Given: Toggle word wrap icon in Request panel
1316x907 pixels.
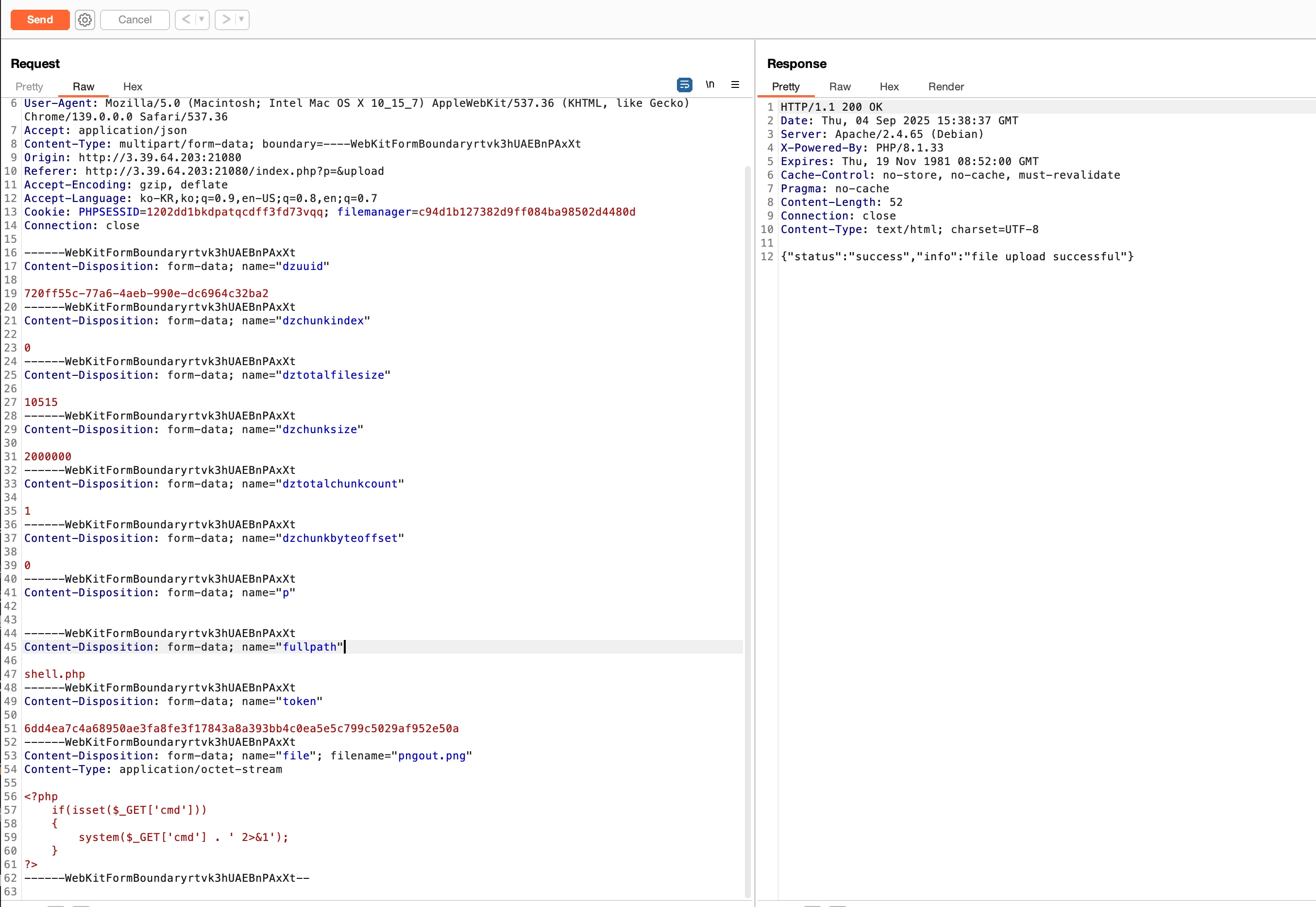Looking at the screenshot, I should [x=684, y=84].
